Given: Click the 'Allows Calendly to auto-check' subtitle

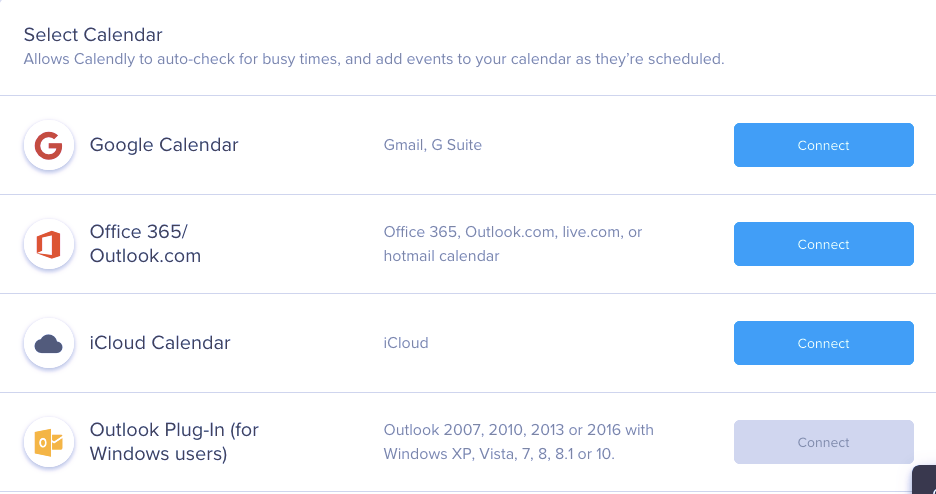Looking at the screenshot, I should coord(374,60).
